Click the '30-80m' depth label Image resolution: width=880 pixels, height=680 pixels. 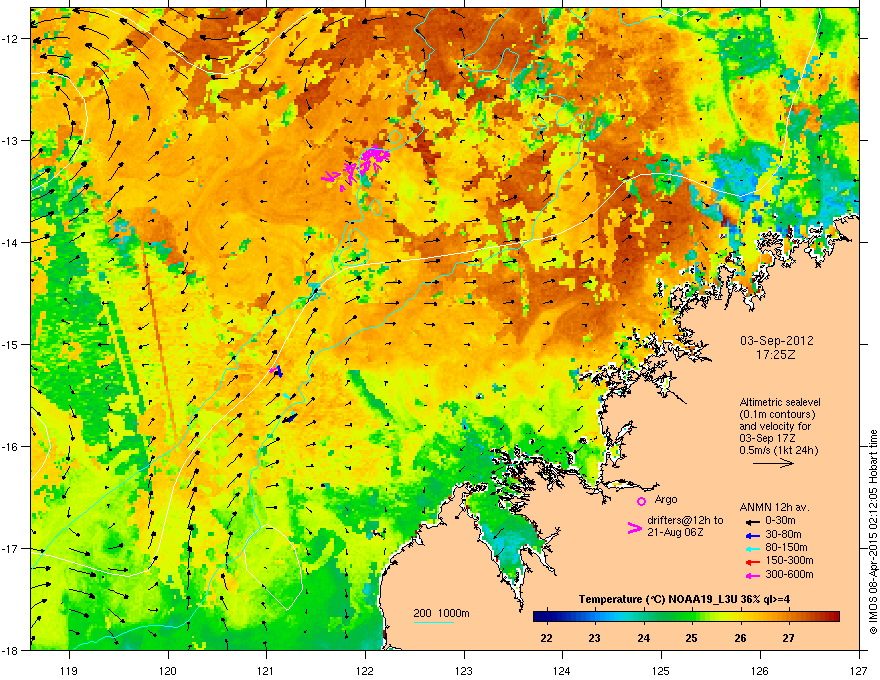click(783, 534)
